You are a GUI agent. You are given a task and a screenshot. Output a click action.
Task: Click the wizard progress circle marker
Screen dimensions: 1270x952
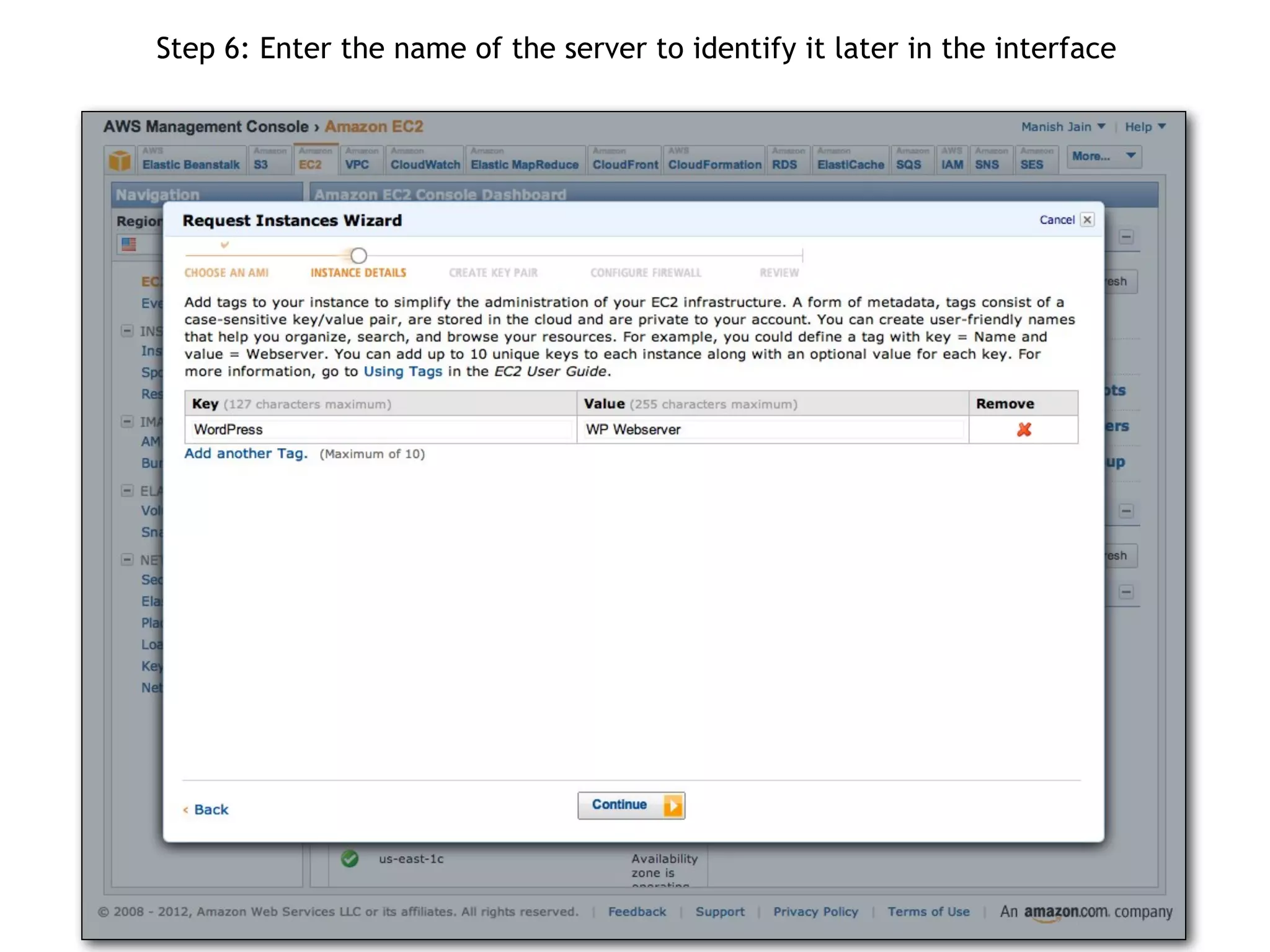tap(358, 255)
